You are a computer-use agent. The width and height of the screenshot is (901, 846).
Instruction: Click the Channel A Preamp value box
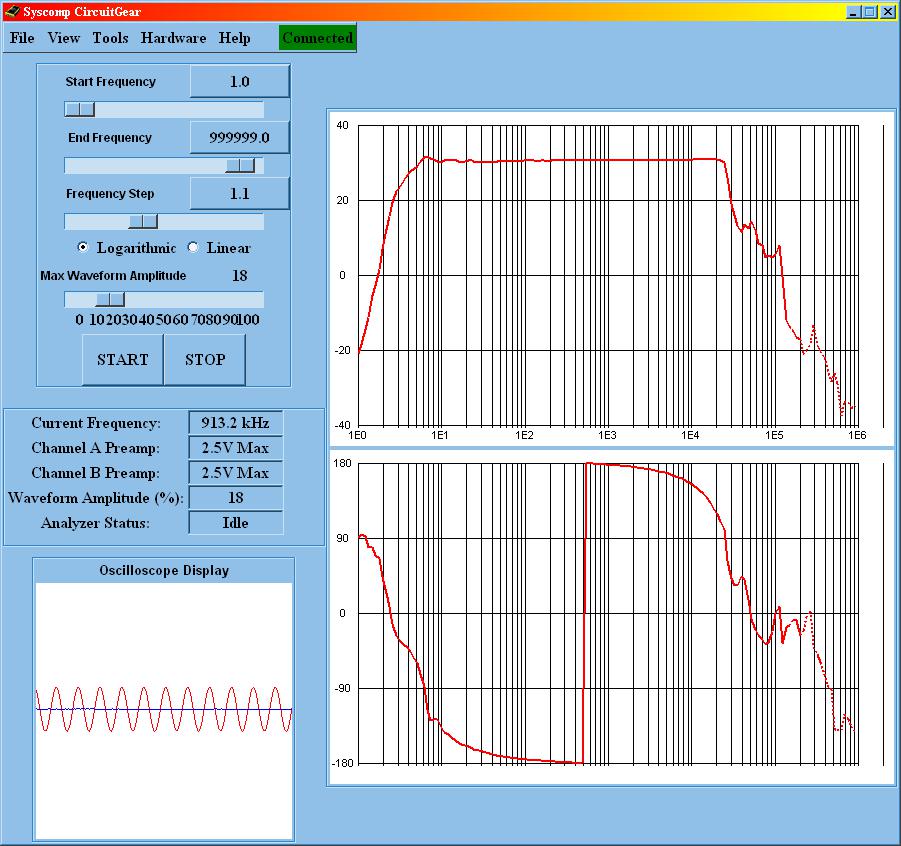pyautogui.click(x=235, y=448)
